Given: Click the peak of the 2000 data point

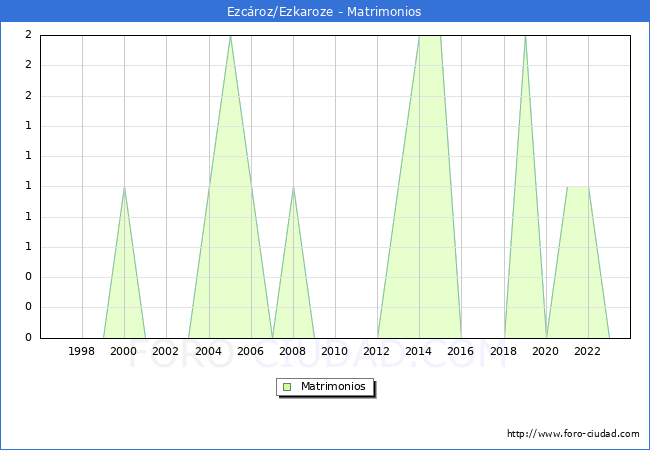Looking at the screenshot, I should coord(124,187).
